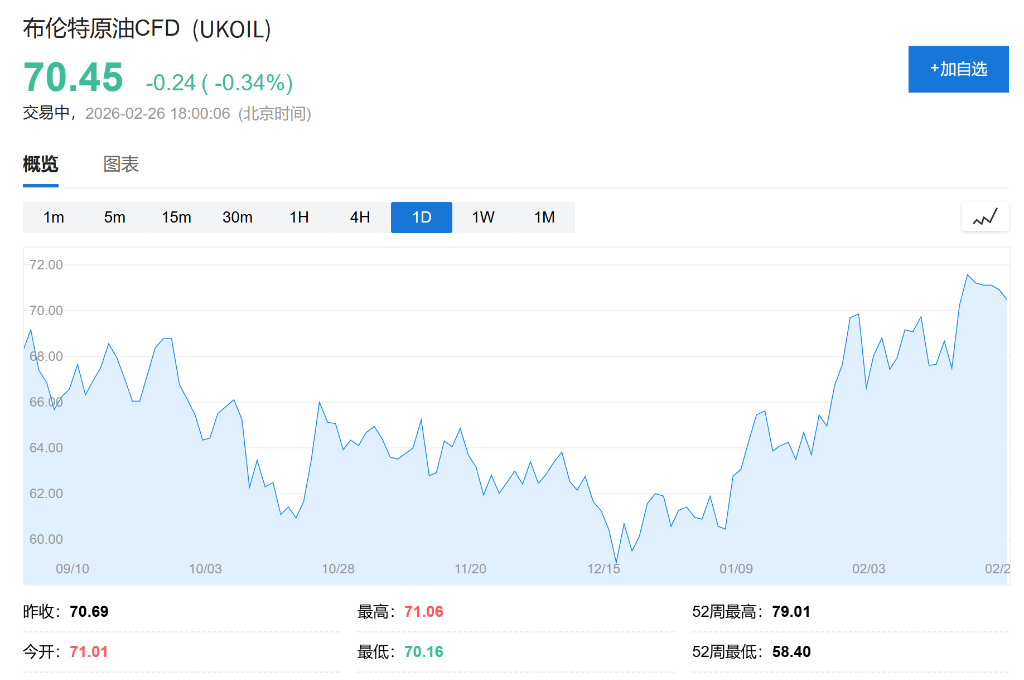
Task: Click the current price 70.45
Action: [73, 78]
